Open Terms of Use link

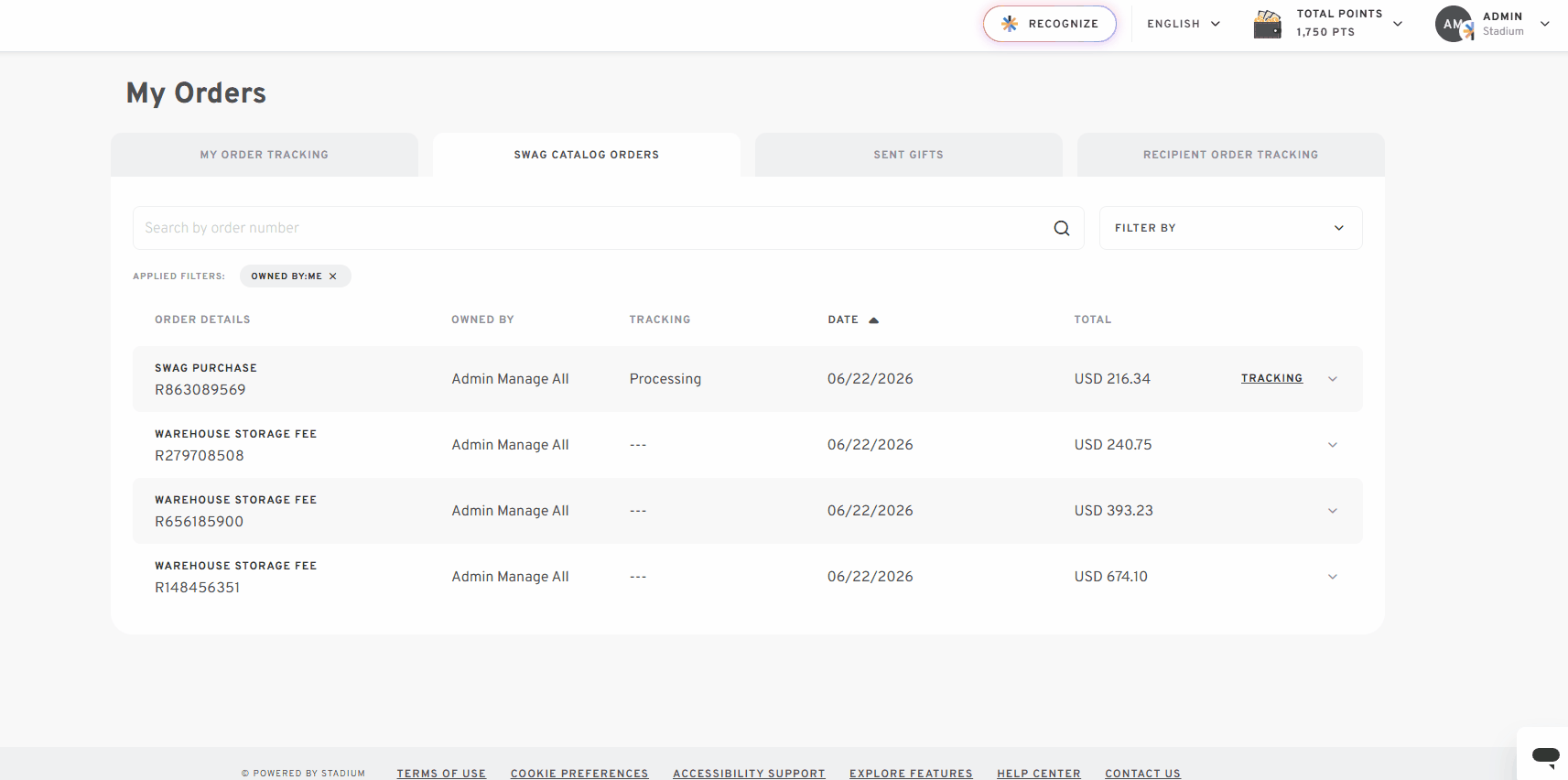[x=441, y=774]
